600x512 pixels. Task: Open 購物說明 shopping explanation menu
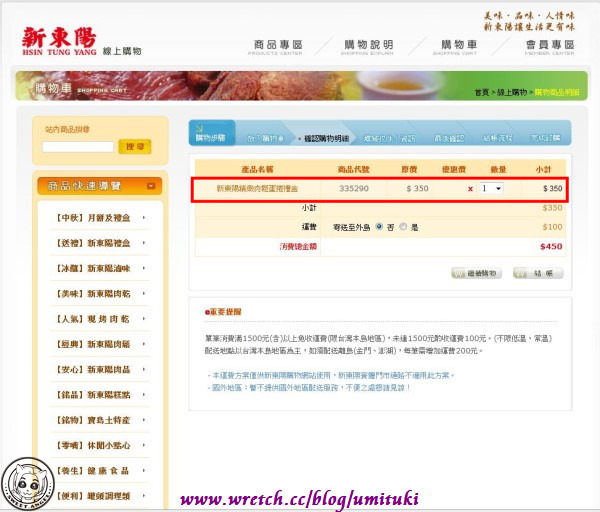pyautogui.click(x=368, y=47)
